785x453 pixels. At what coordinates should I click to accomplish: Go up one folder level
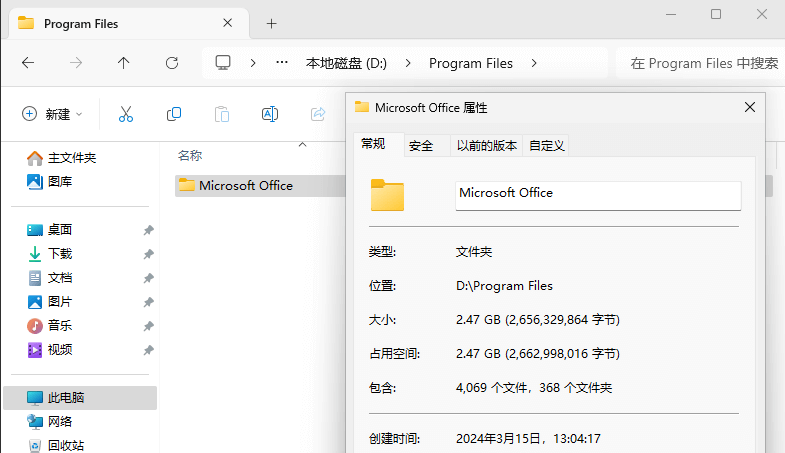click(124, 63)
